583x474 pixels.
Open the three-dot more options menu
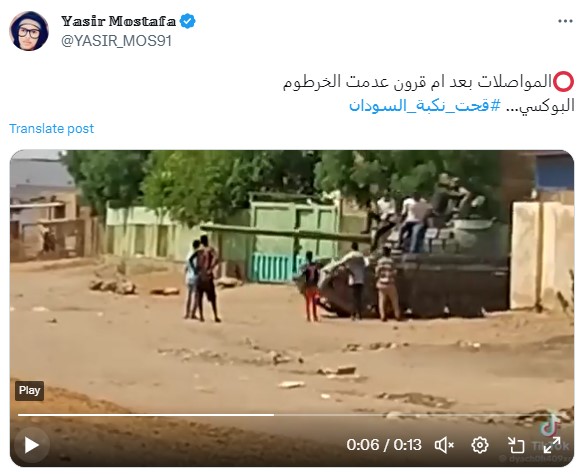point(565,22)
